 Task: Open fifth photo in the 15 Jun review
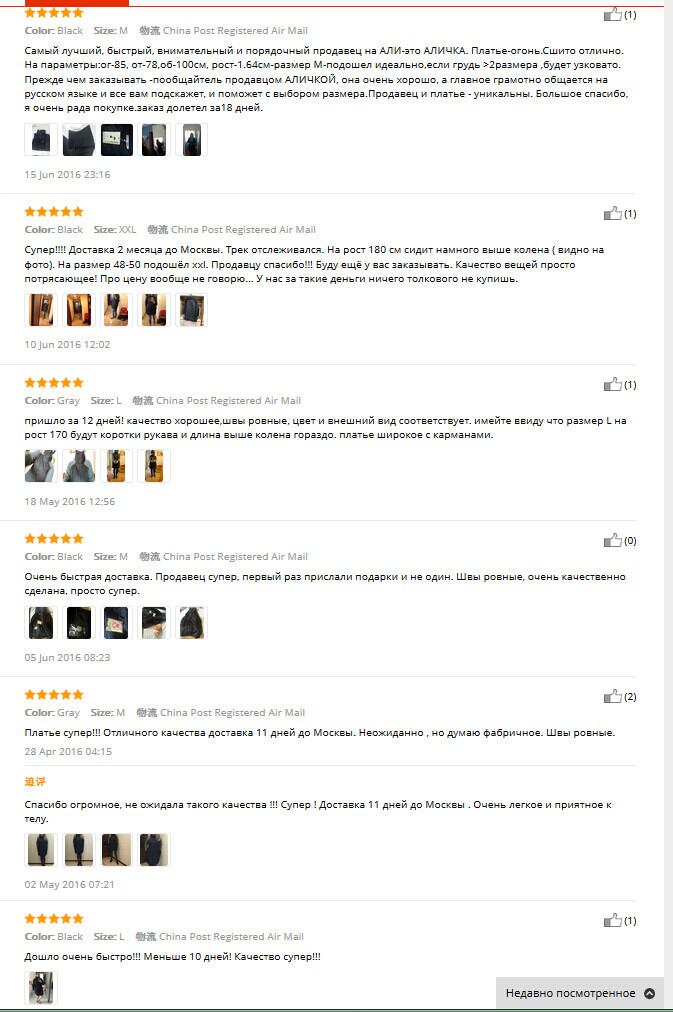coord(192,140)
